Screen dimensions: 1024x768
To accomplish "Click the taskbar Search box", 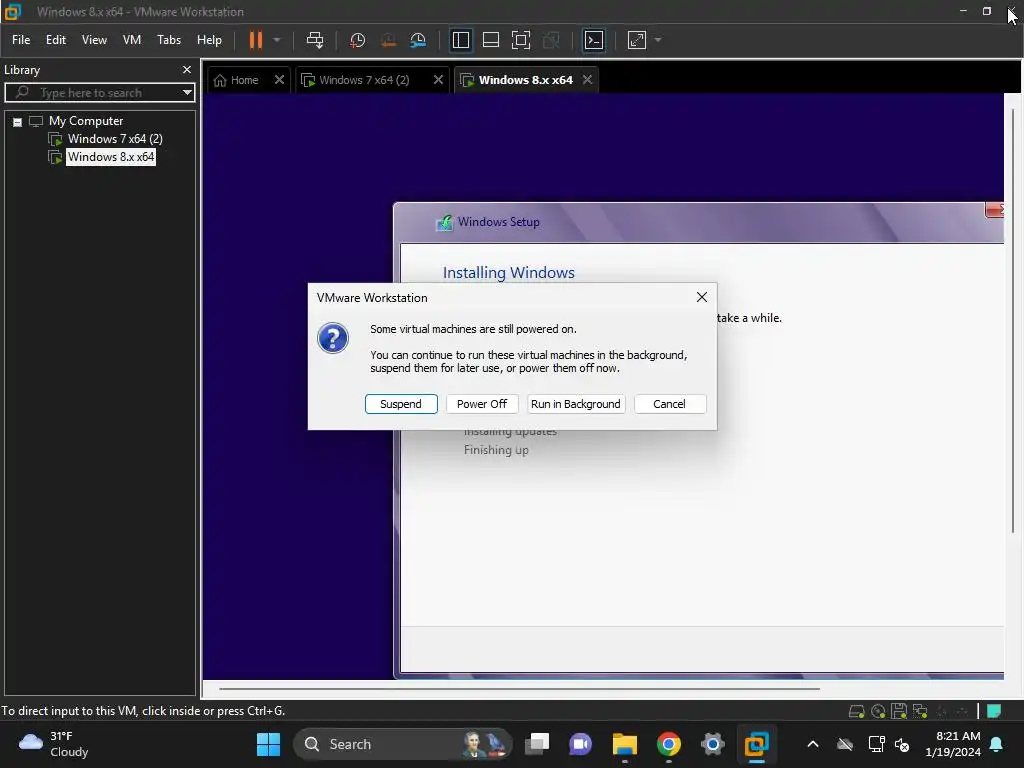I will (402, 744).
